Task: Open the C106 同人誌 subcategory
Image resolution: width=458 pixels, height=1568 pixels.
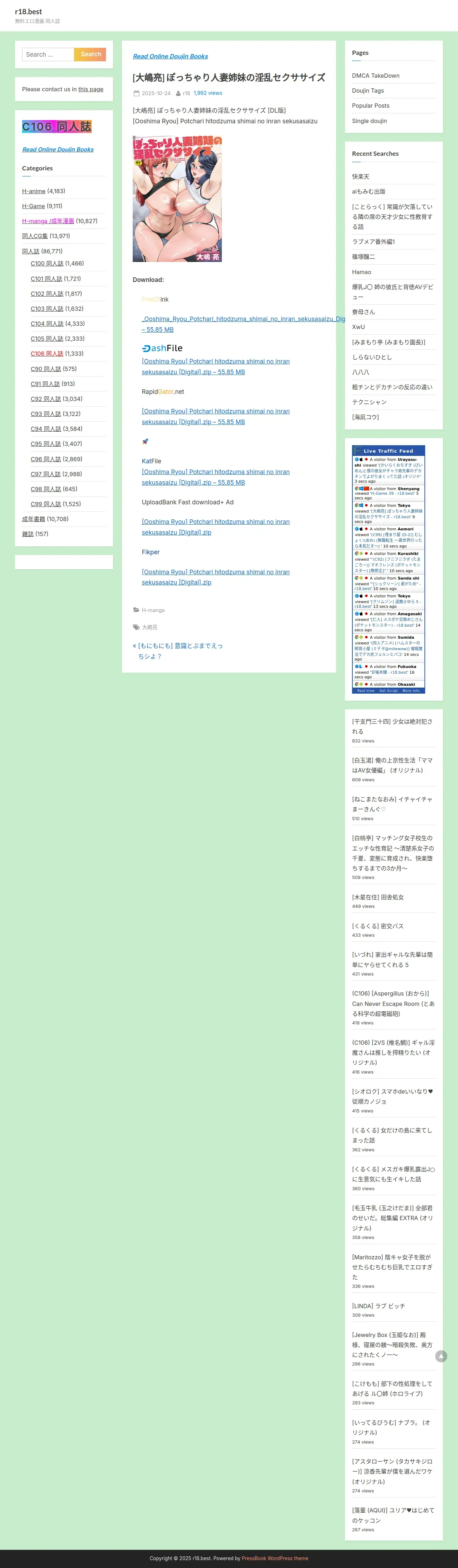Action: pyautogui.click(x=47, y=354)
